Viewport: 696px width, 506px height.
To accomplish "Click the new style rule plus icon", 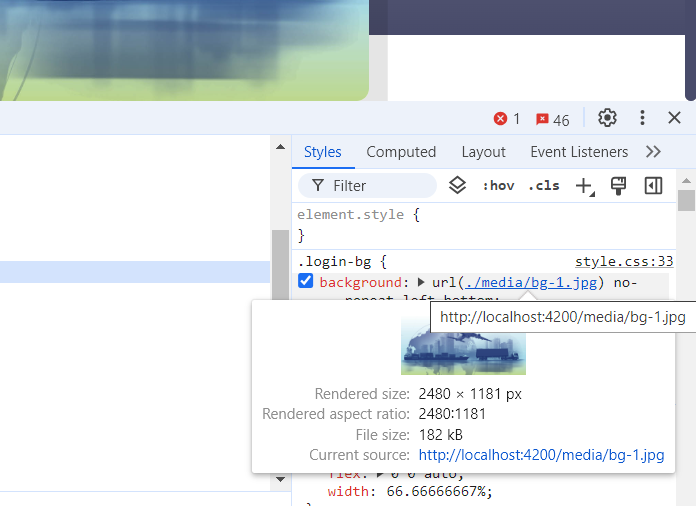I will (584, 185).
